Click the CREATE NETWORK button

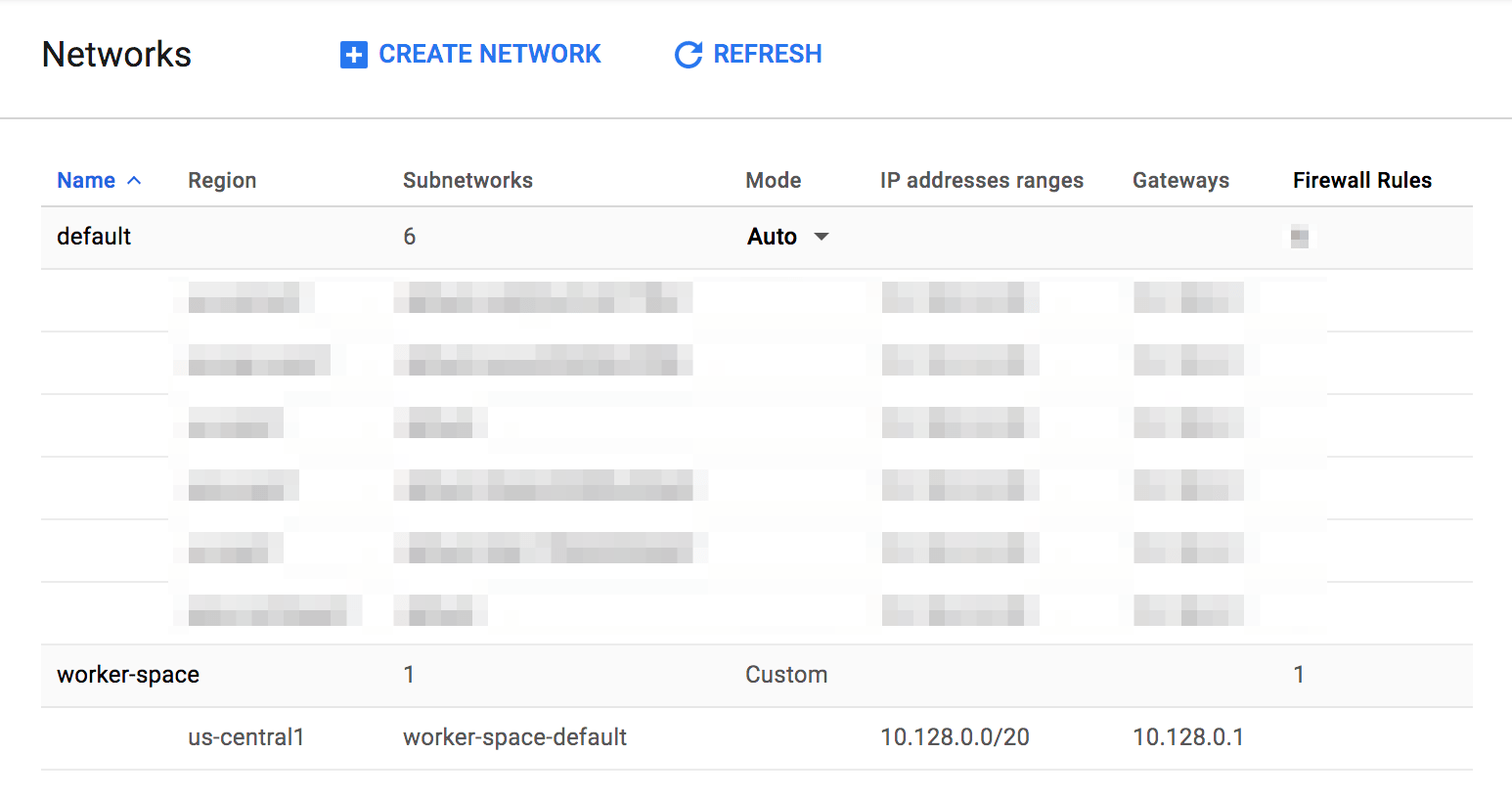pyautogui.click(x=470, y=55)
